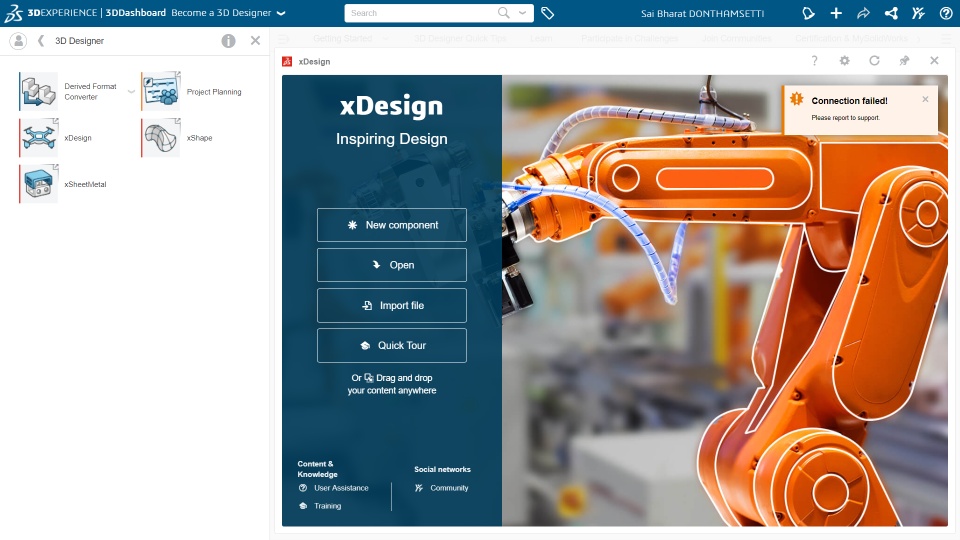The image size is (960, 540).
Task: Click user name Sai Bharat DONTHAMSETTI
Action: [x=702, y=13]
